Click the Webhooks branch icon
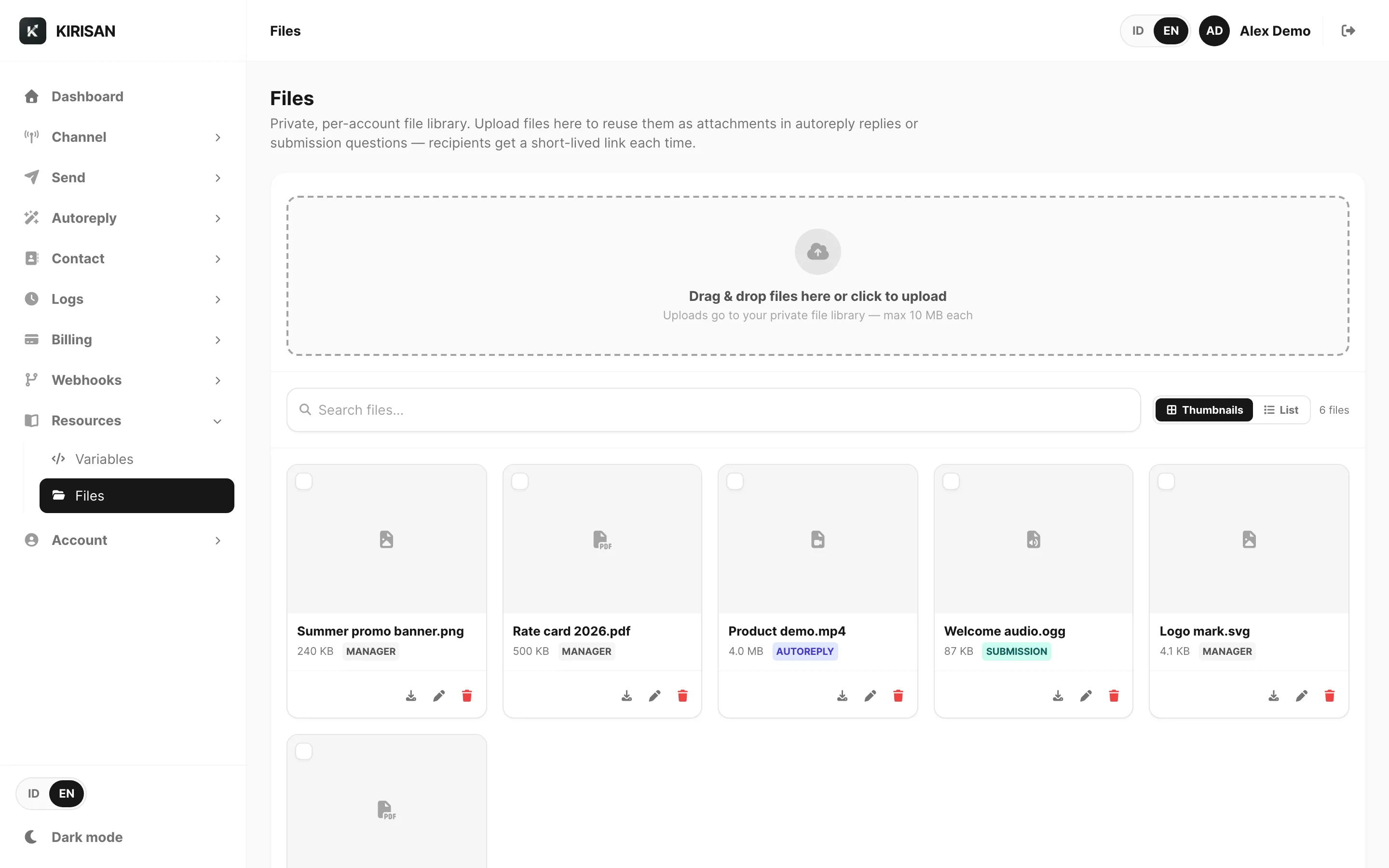The width and height of the screenshot is (1389, 868). tap(31, 380)
